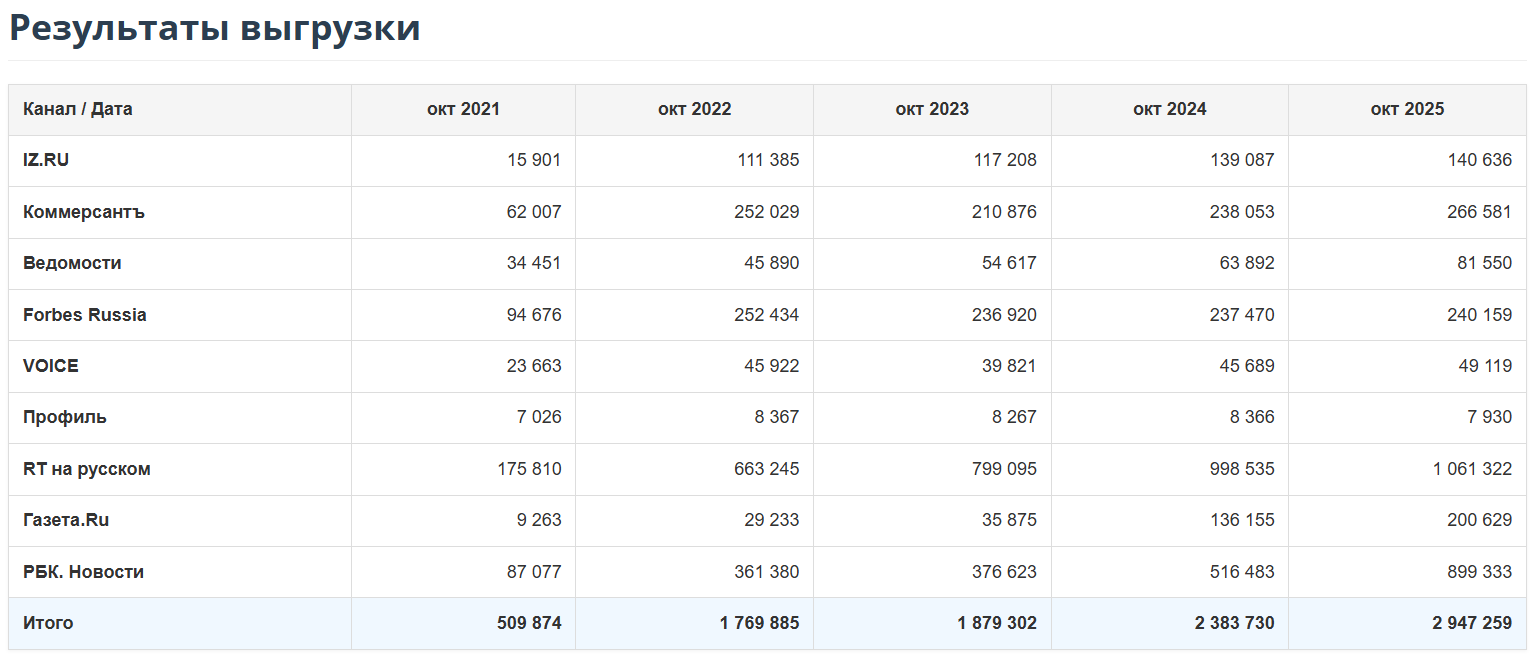
Task: Click the «окт 2024» column header
Action: point(1169,109)
